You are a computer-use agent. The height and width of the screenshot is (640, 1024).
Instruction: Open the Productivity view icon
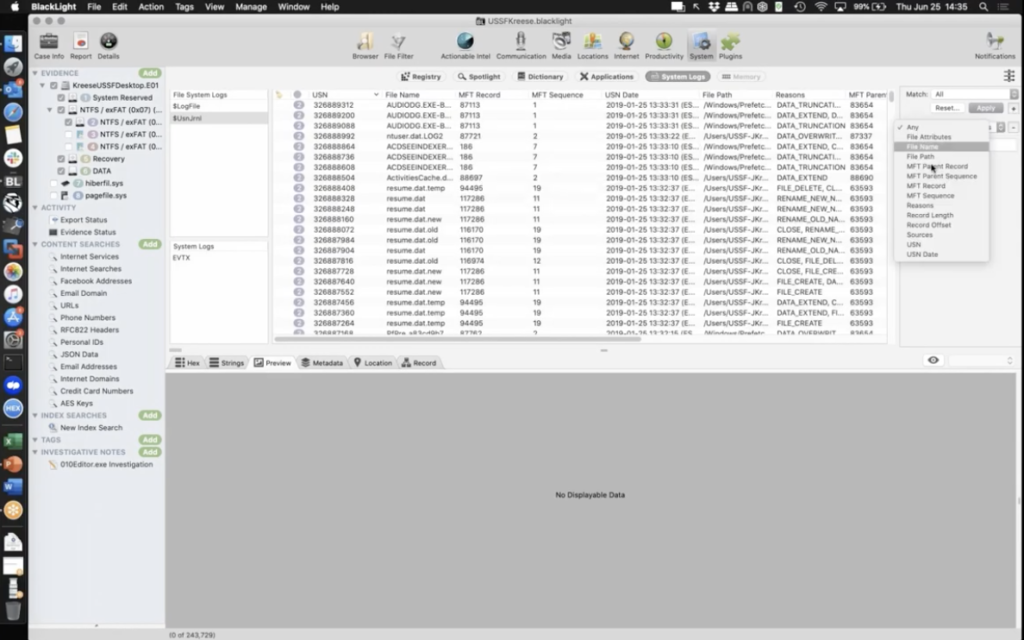[664, 42]
